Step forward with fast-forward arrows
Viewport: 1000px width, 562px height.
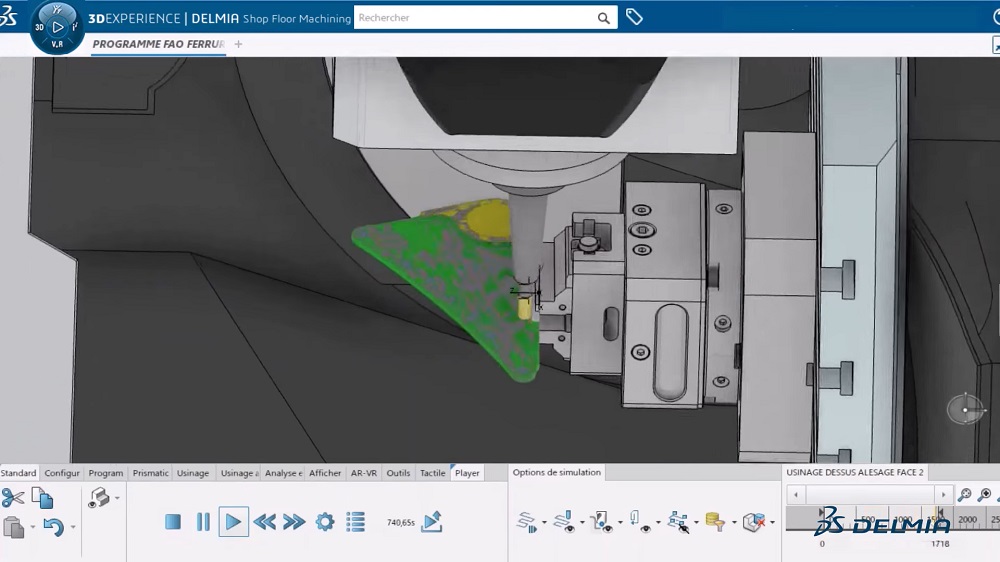click(x=294, y=522)
